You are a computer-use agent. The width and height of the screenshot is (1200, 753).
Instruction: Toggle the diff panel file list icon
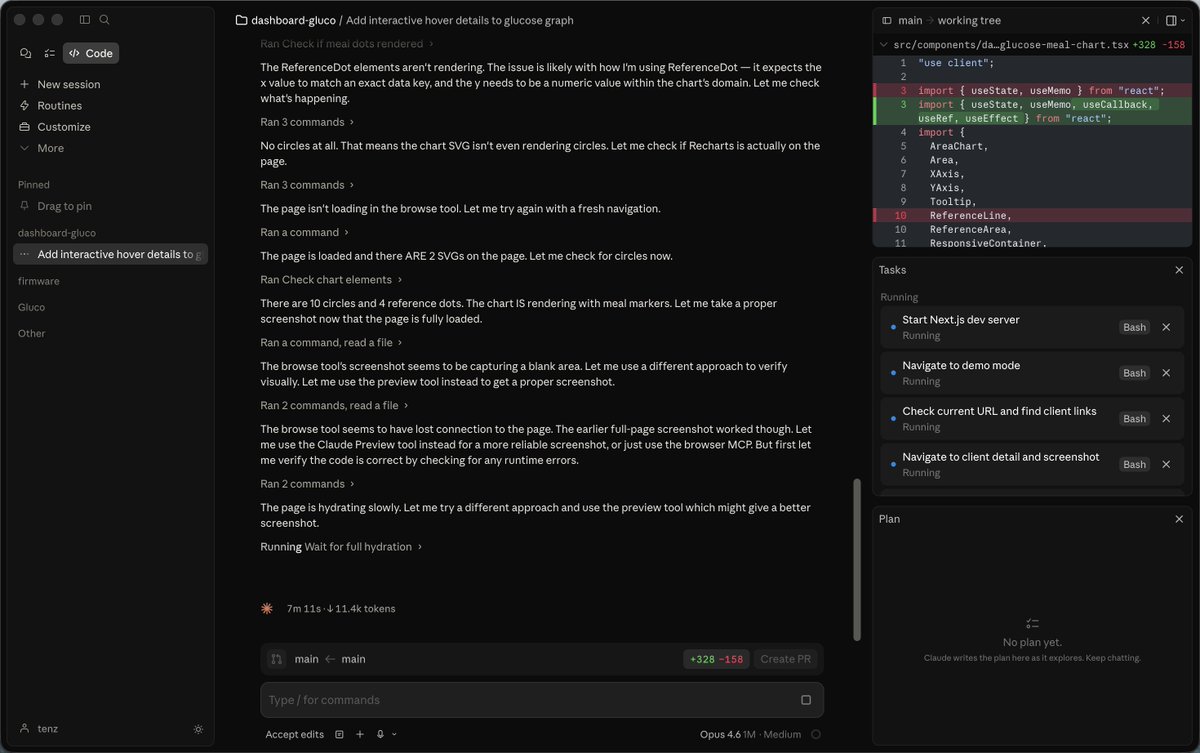pos(886,20)
